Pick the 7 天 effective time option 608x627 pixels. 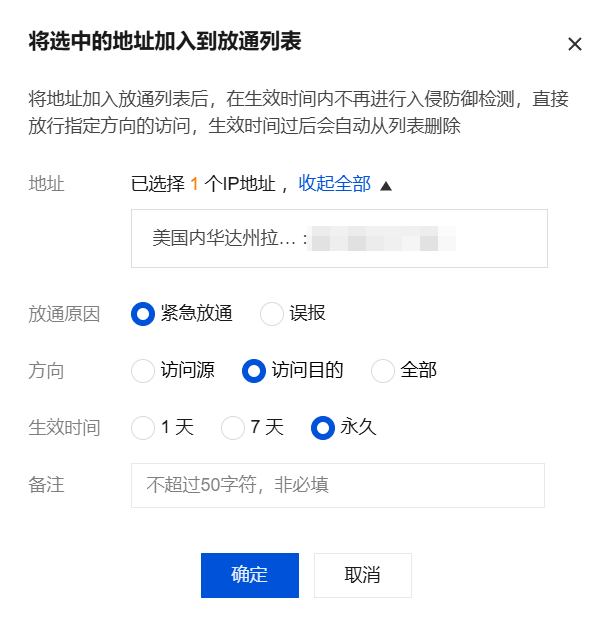point(233,428)
